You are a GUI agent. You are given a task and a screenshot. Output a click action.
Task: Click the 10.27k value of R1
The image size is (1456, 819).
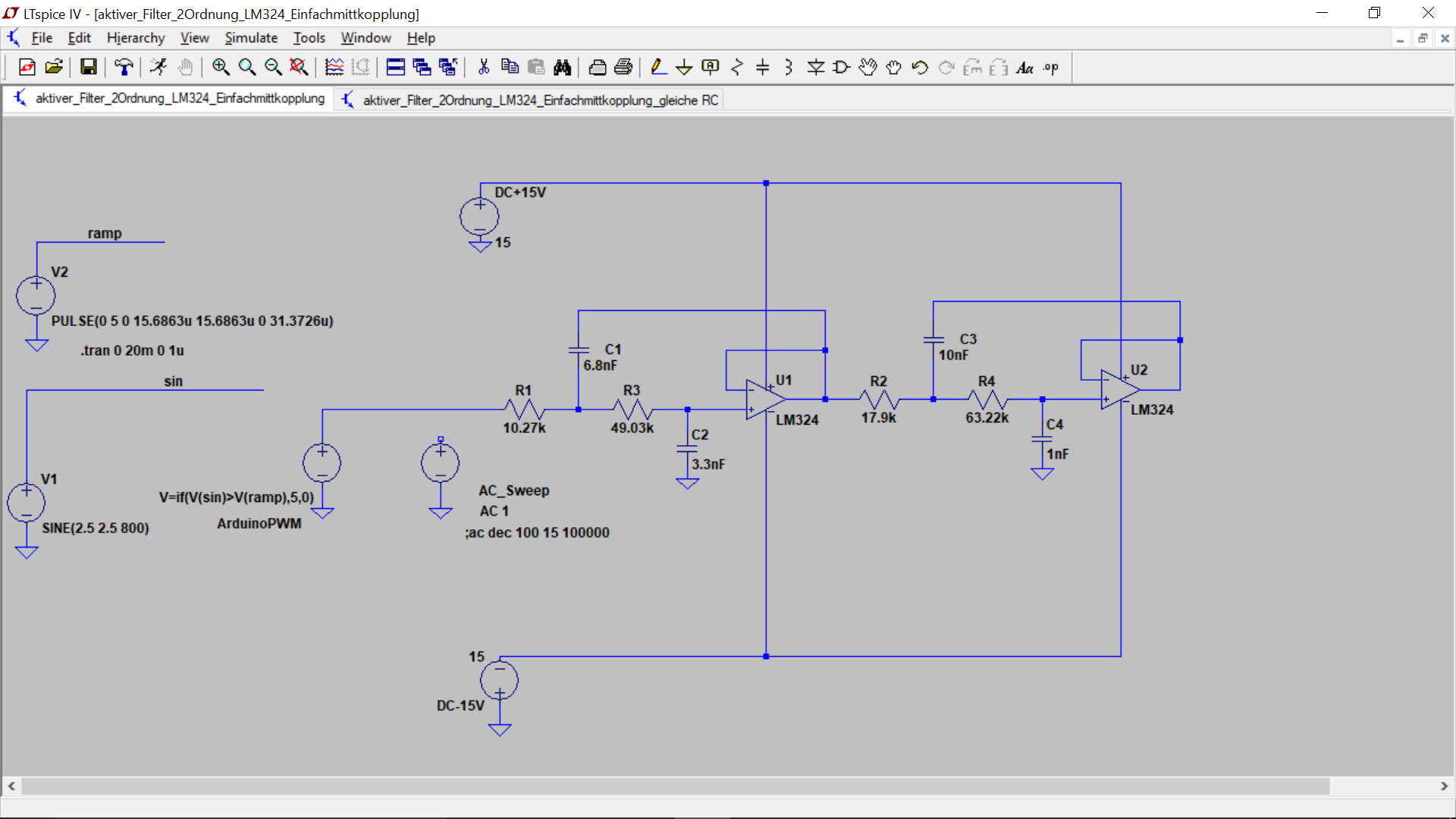[524, 428]
